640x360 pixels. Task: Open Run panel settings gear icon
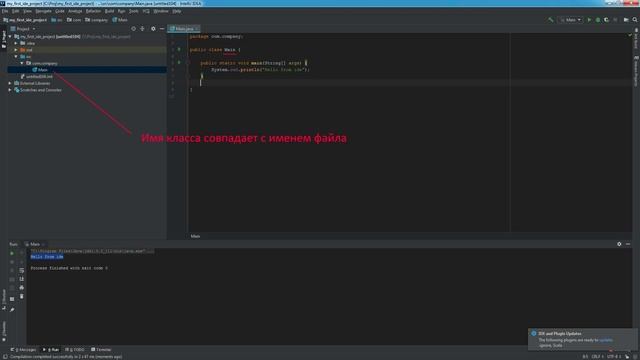619,244
